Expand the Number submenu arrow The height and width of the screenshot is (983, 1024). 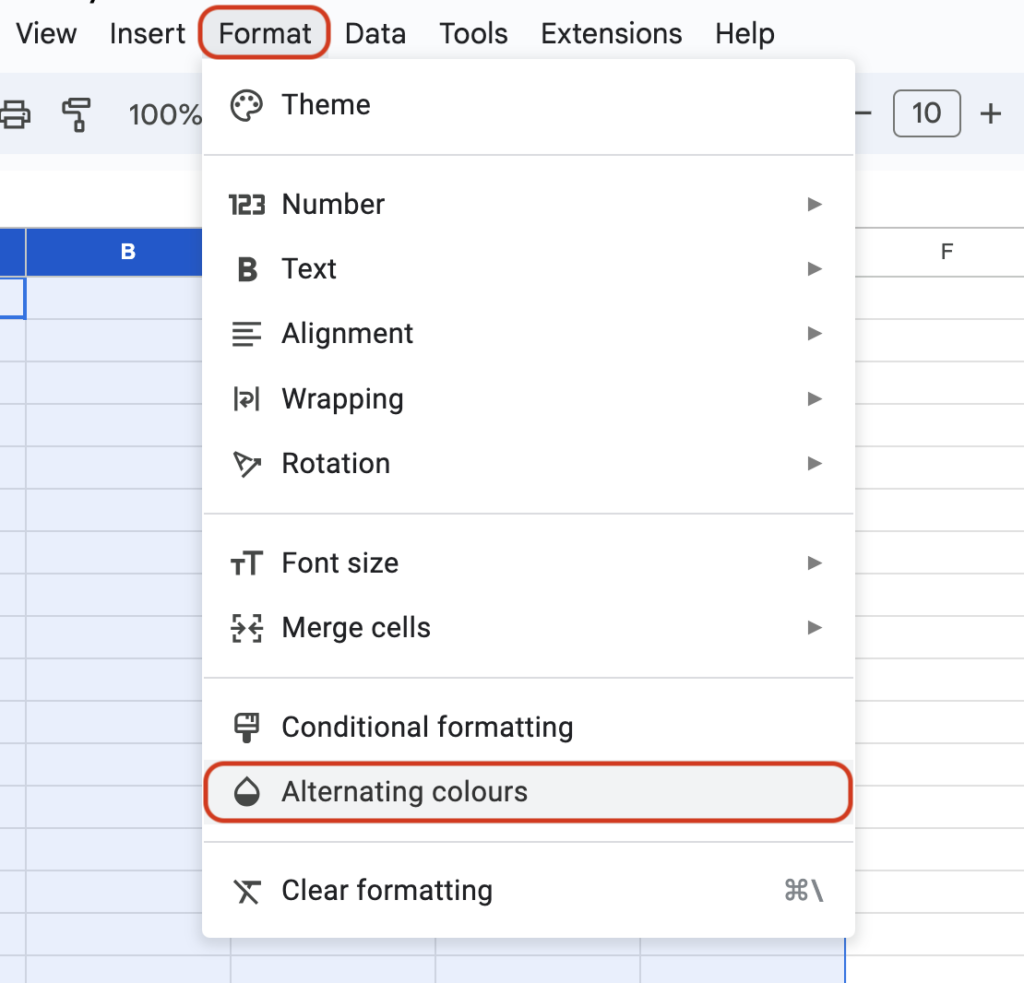point(814,204)
